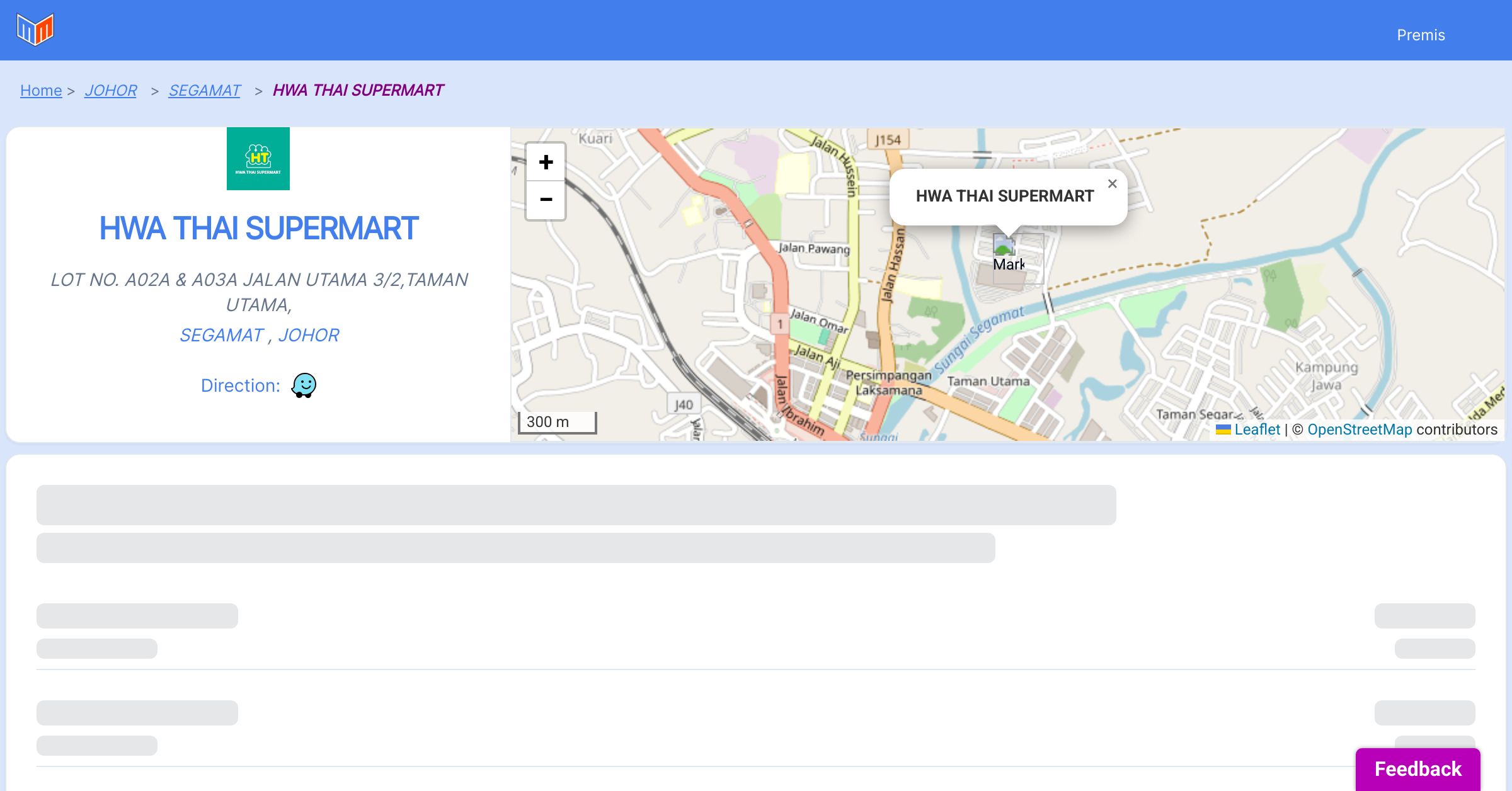Click the Hwa Thai Supermart logo thumbnail
The width and height of the screenshot is (1512, 791).
click(x=258, y=159)
